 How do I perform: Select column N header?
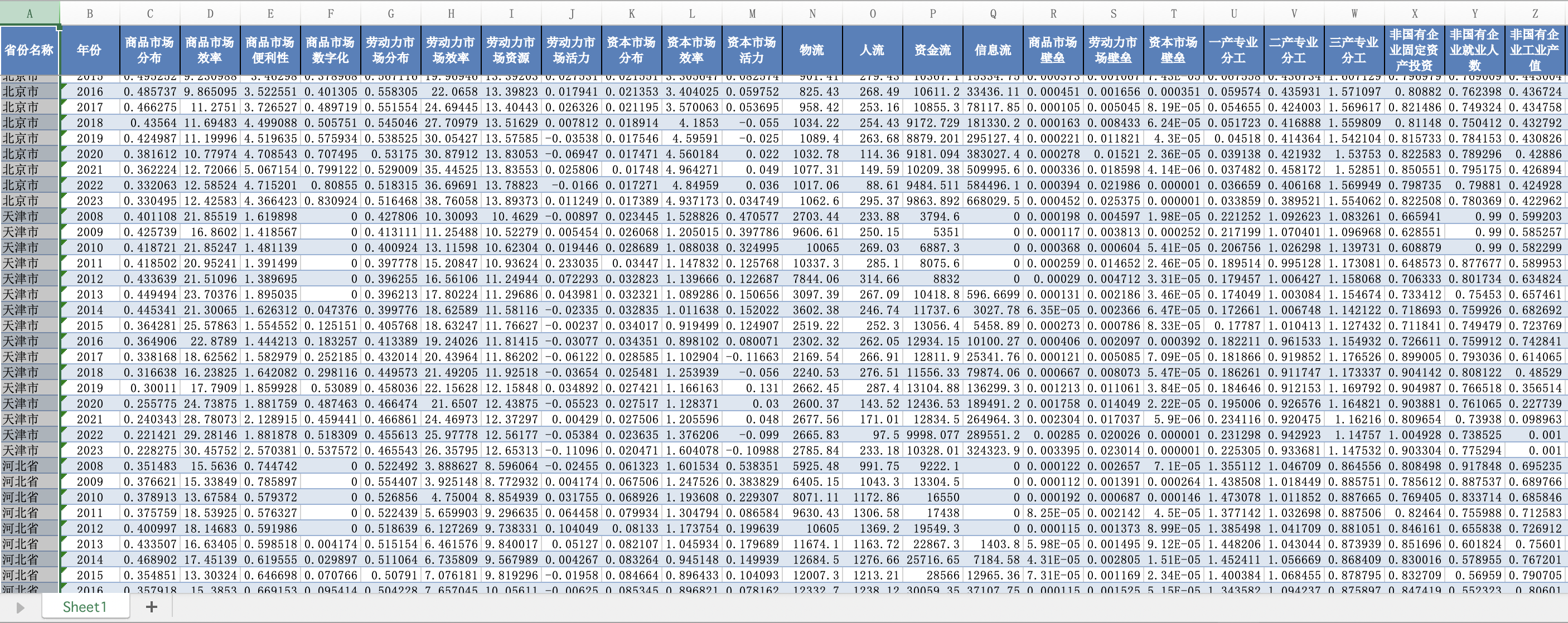click(x=812, y=13)
